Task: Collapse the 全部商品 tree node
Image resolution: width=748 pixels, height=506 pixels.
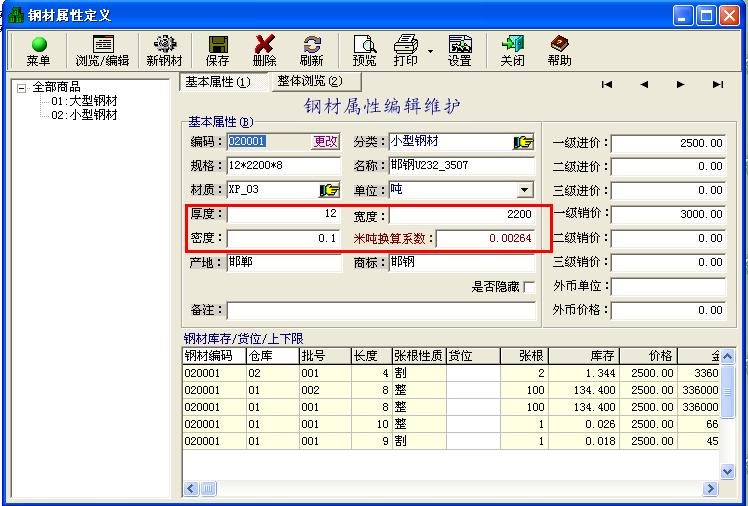Action: click(x=21, y=88)
